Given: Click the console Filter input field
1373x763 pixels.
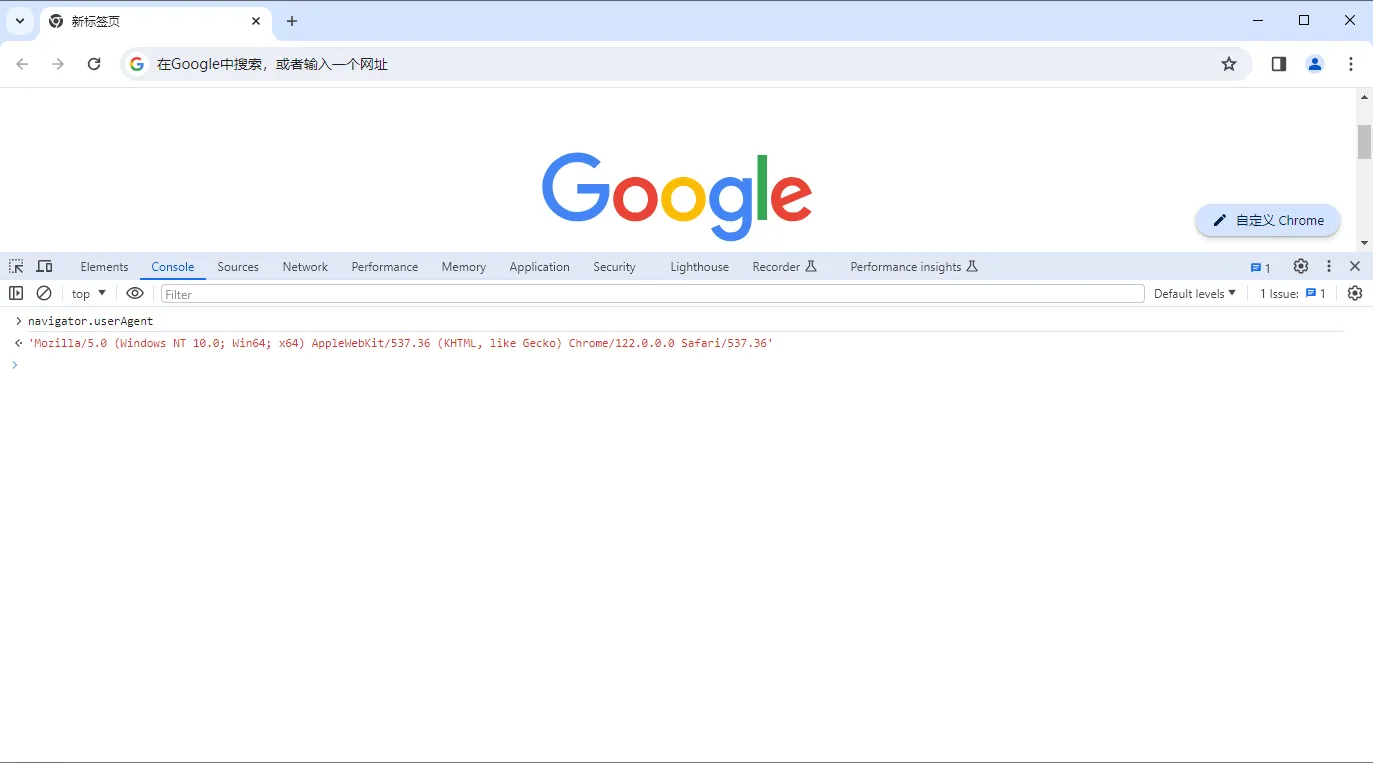Looking at the screenshot, I should pos(652,294).
